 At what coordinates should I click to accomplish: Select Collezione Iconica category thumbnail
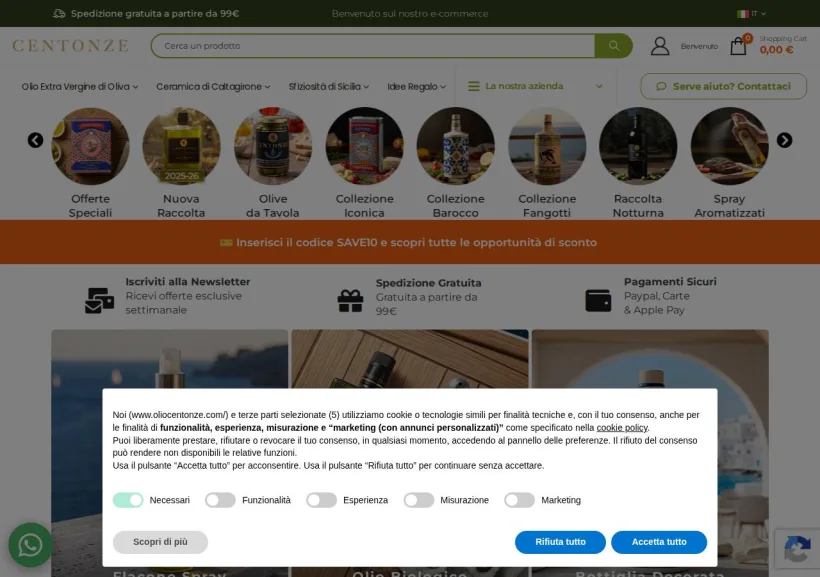pos(365,146)
